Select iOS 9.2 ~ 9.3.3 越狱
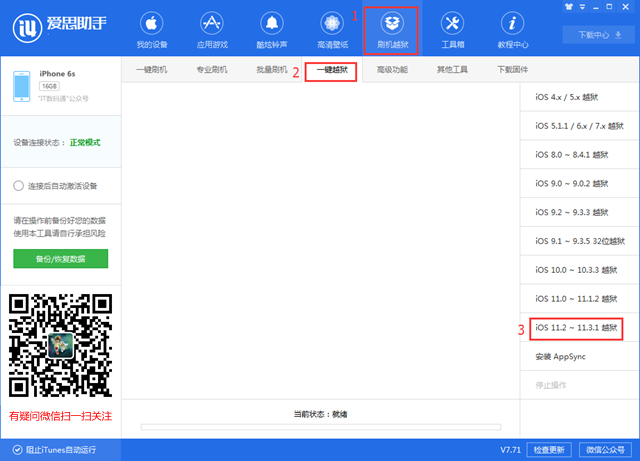Viewport: 640px width, 461px height. [x=579, y=212]
